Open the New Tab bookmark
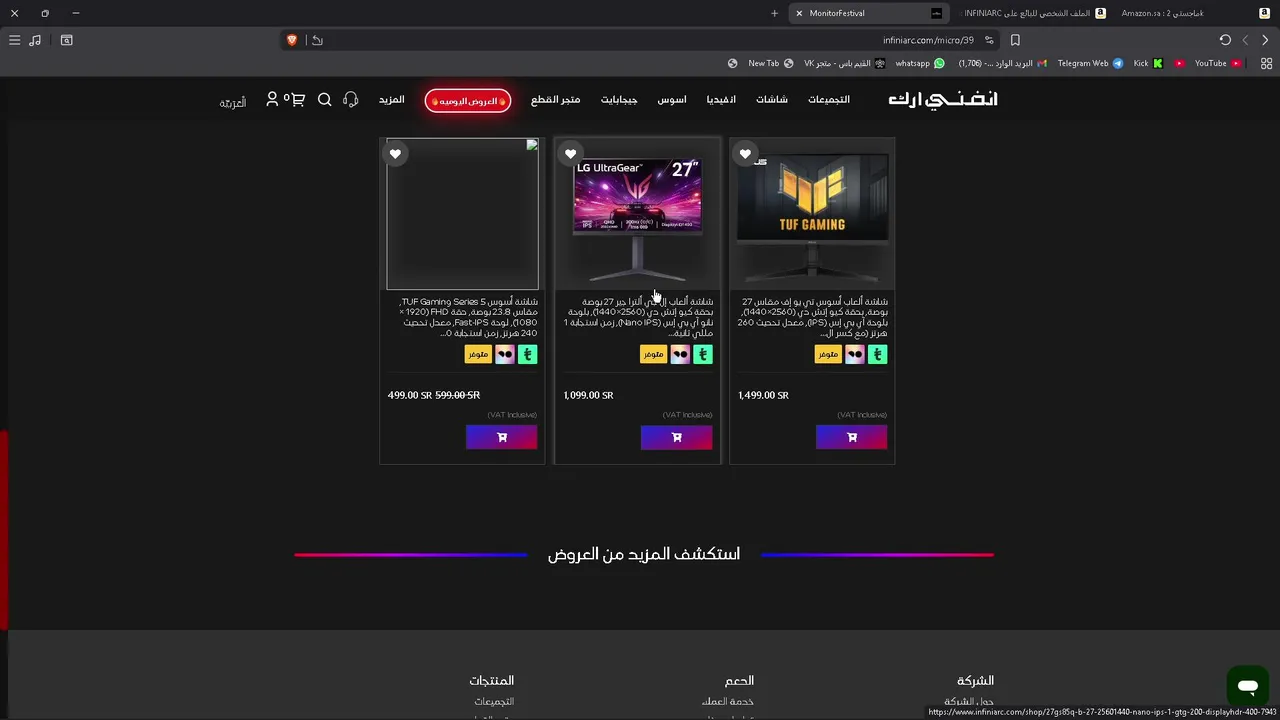This screenshot has height=720, width=1280. 771,63
